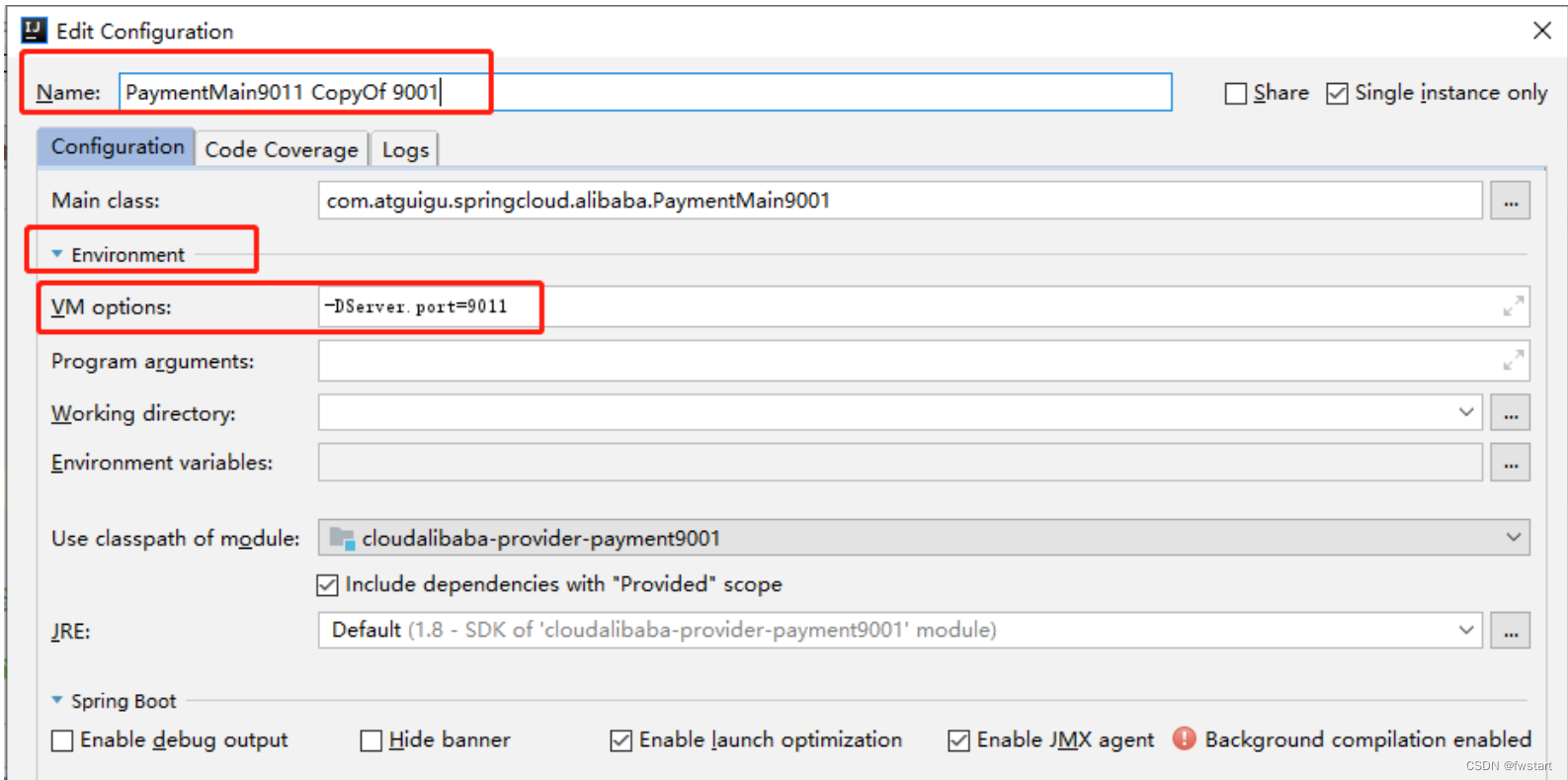
Task: Open JRE browse dialog via ellipsis button
Action: 1511,631
